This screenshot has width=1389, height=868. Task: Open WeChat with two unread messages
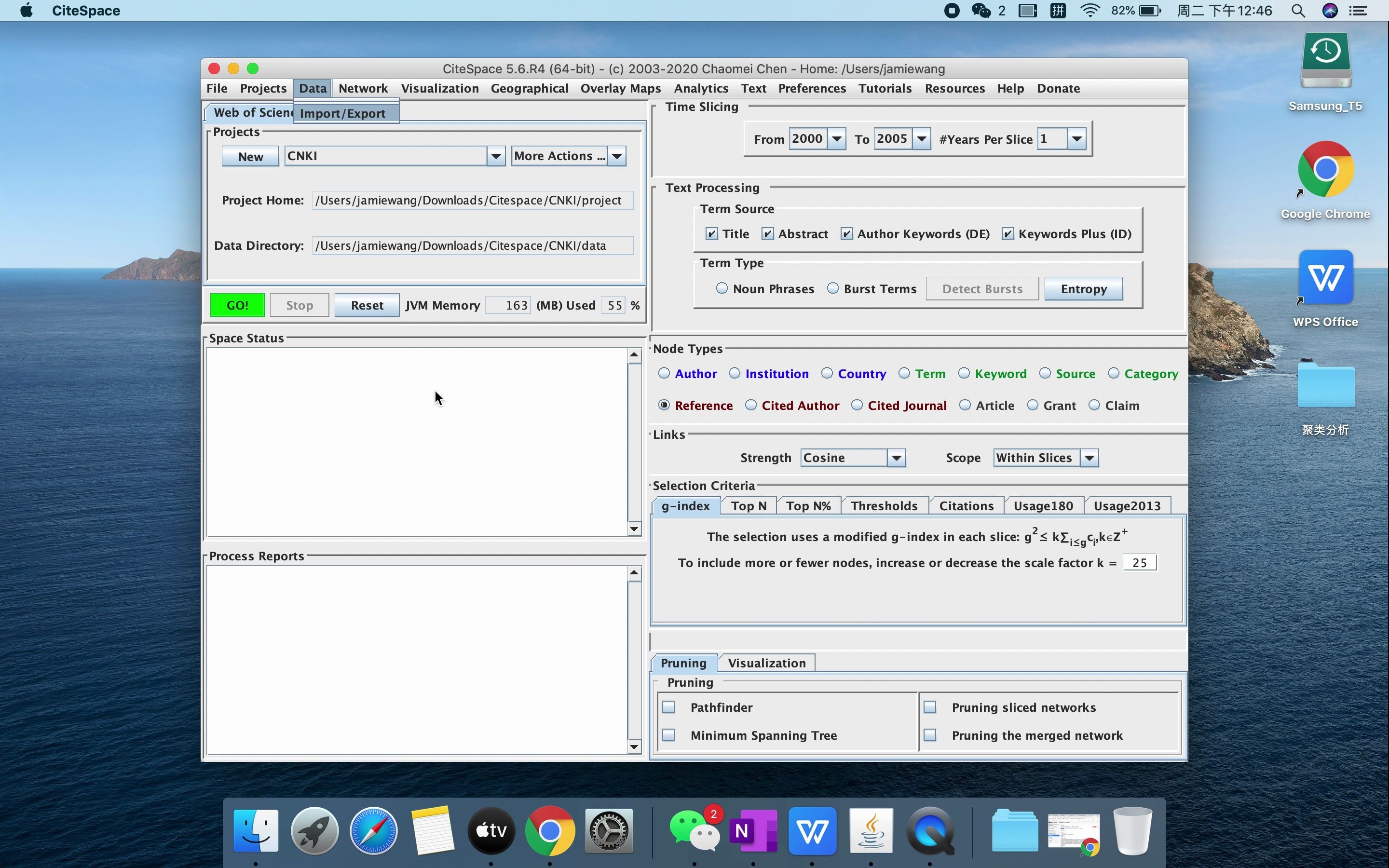coord(694,830)
